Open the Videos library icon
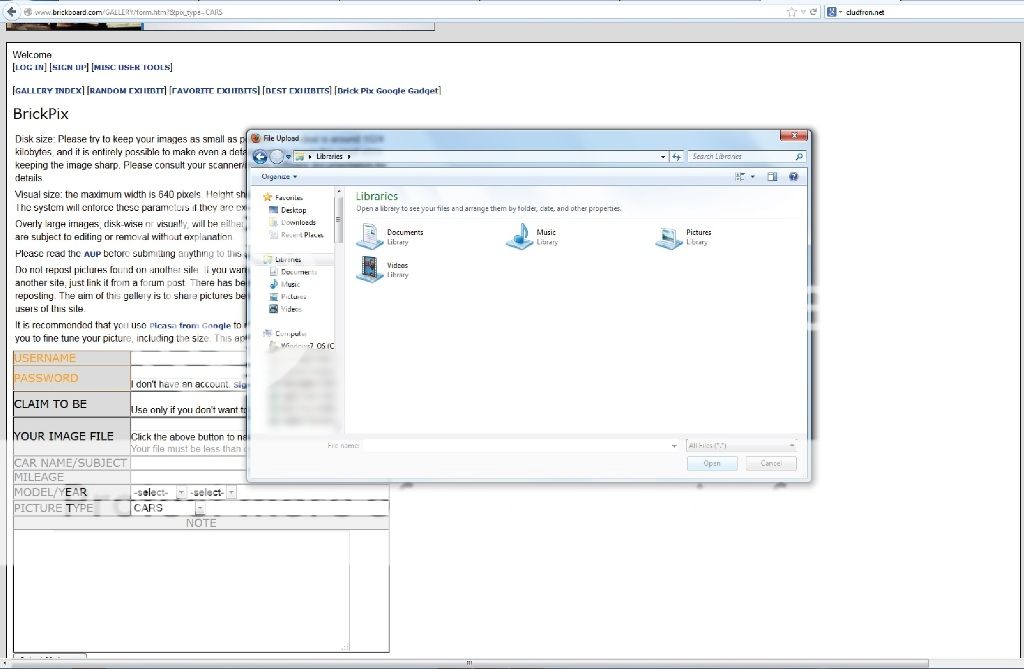This screenshot has height=669, width=1024. tap(371, 269)
